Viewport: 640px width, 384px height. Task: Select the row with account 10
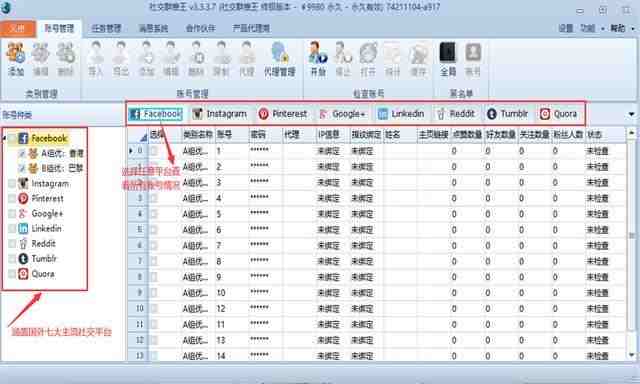(x=376, y=293)
